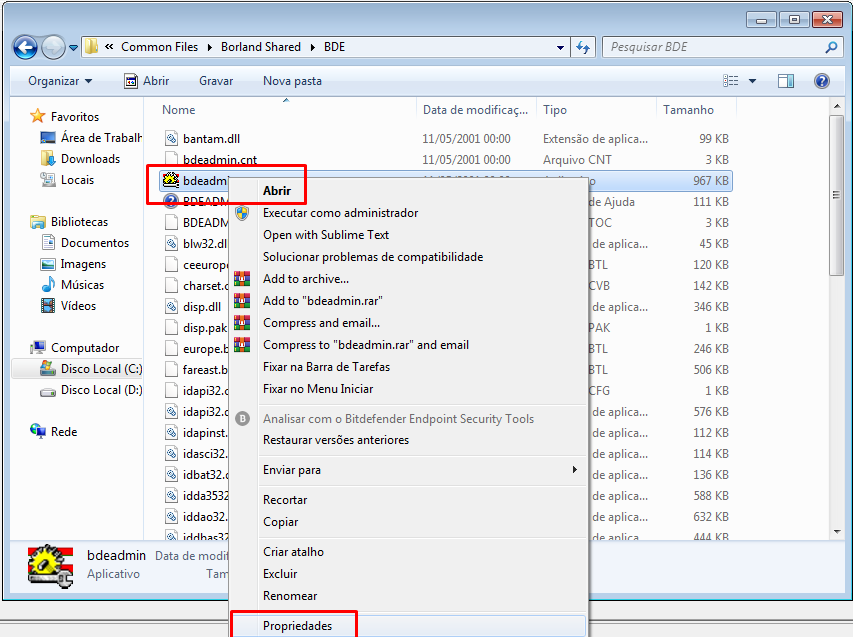Screen dimensions: 853x637
Task: Click the Pesquisar BDE search field
Action: tap(715, 47)
